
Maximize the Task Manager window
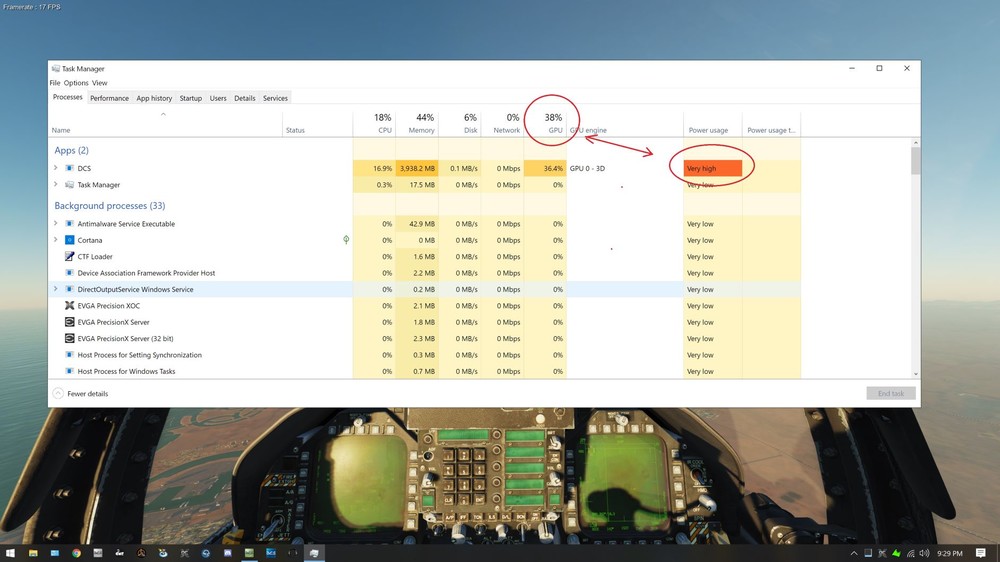click(x=879, y=68)
